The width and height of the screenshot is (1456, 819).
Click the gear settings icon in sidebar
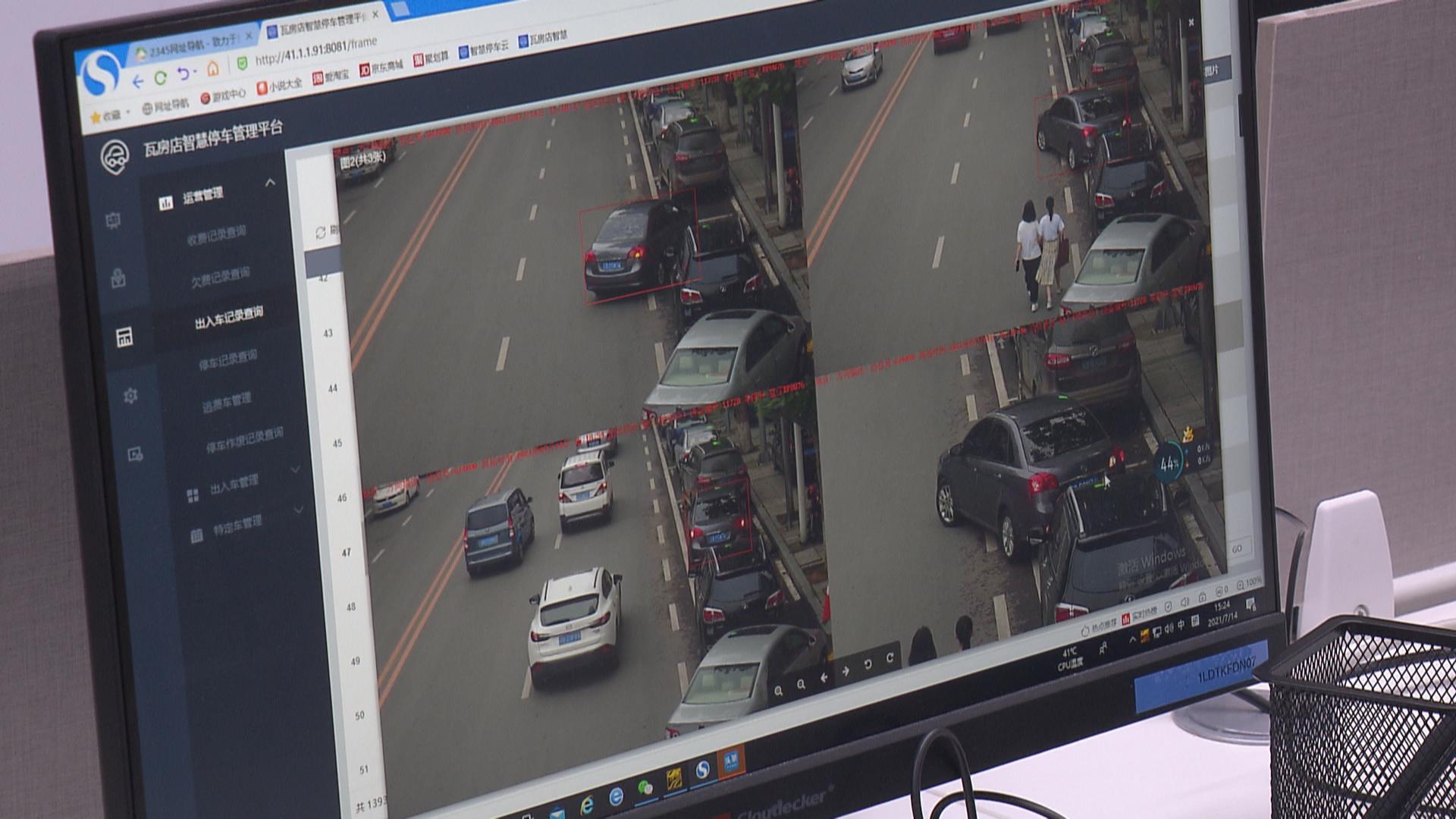click(130, 395)
